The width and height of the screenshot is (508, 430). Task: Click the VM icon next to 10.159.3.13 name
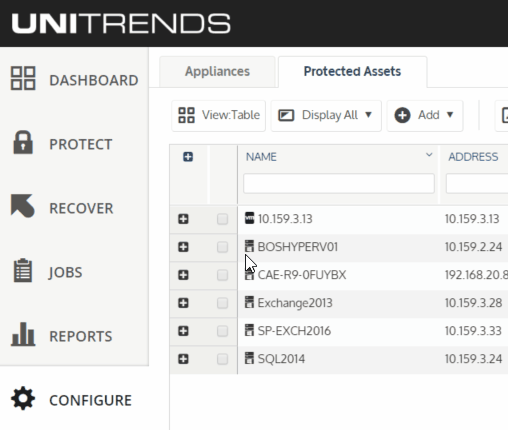point(249,218)
